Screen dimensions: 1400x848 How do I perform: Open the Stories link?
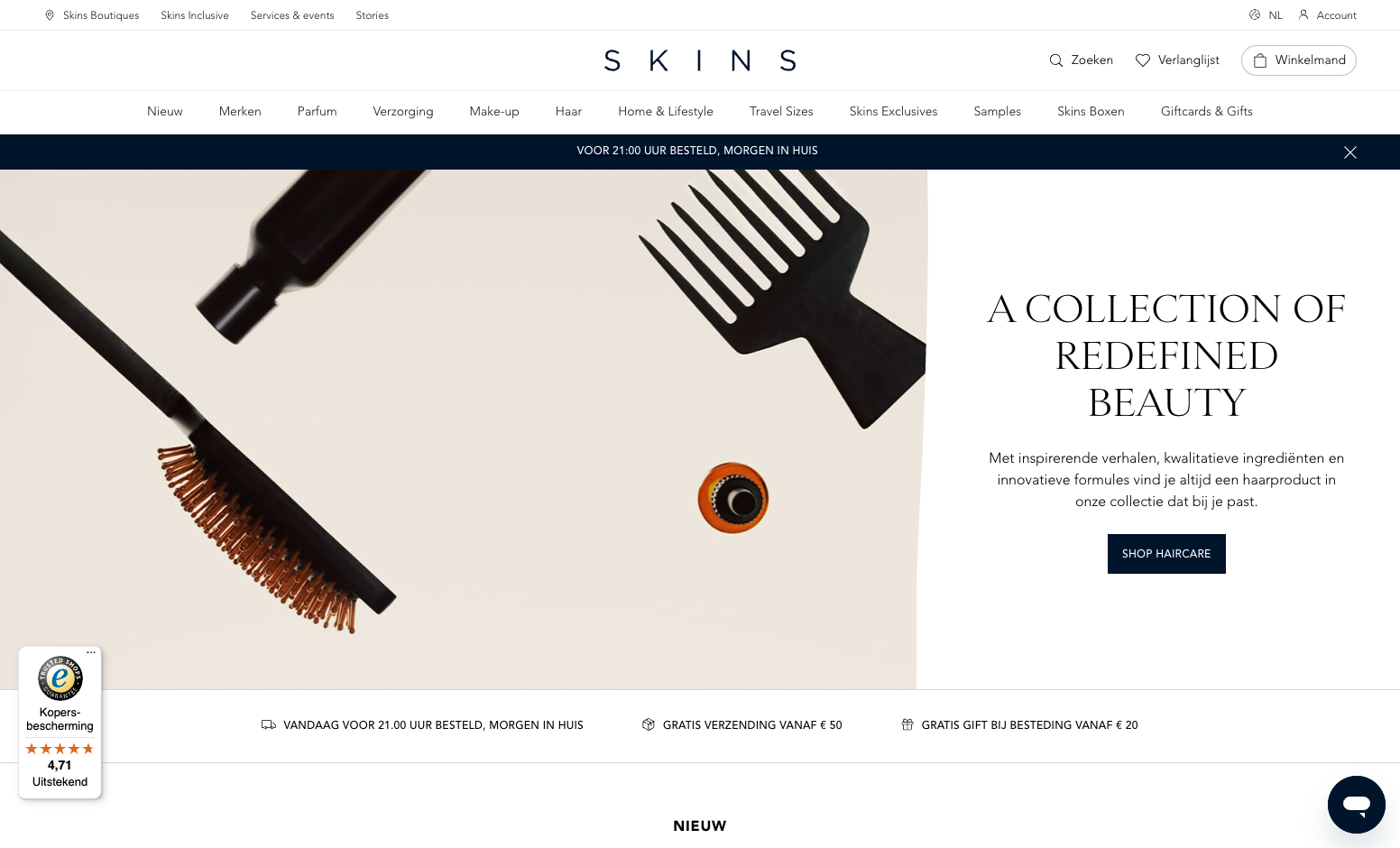(x=372, y=15)
